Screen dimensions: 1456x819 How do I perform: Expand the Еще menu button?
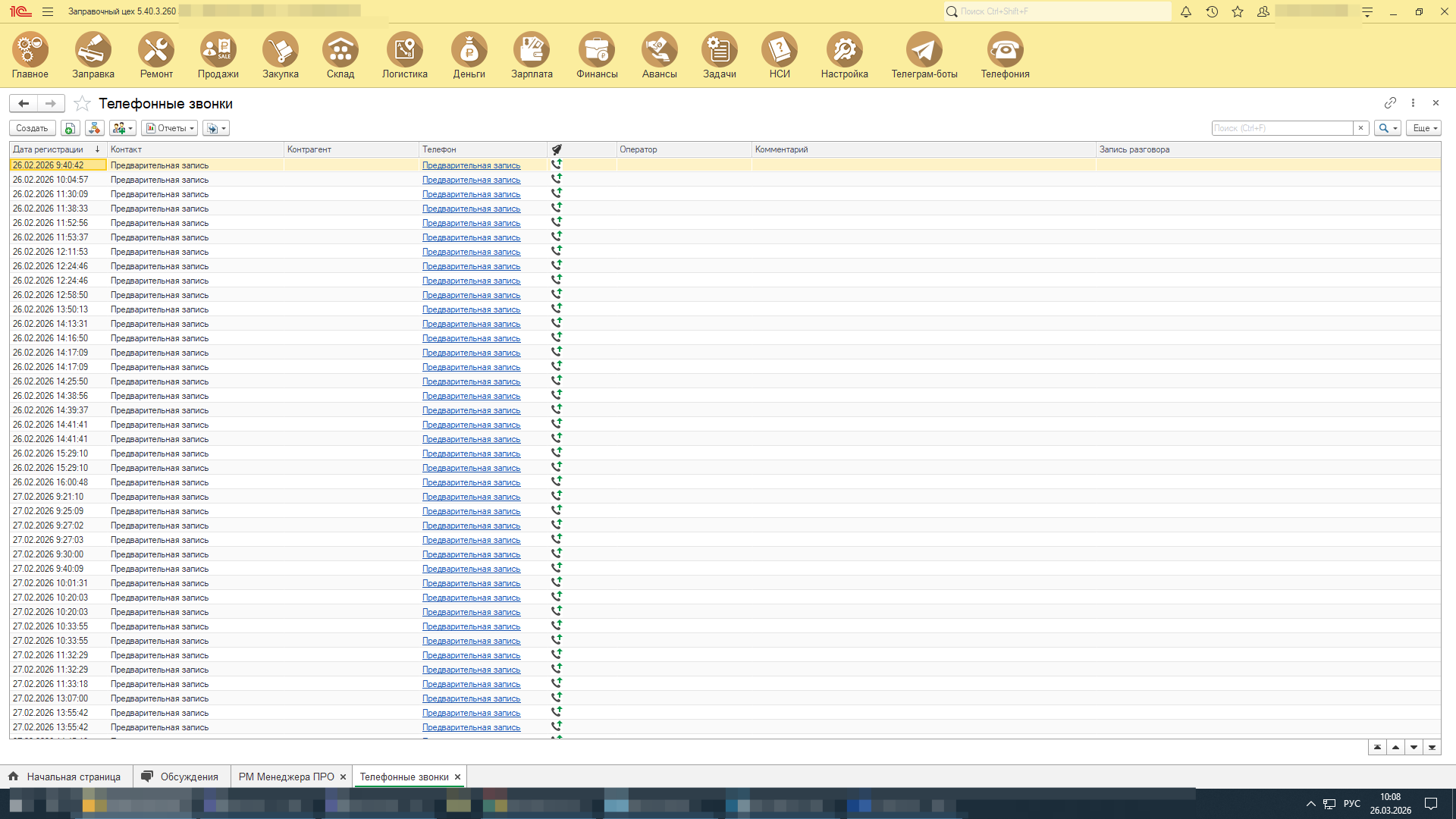(x=1423, y=128)
